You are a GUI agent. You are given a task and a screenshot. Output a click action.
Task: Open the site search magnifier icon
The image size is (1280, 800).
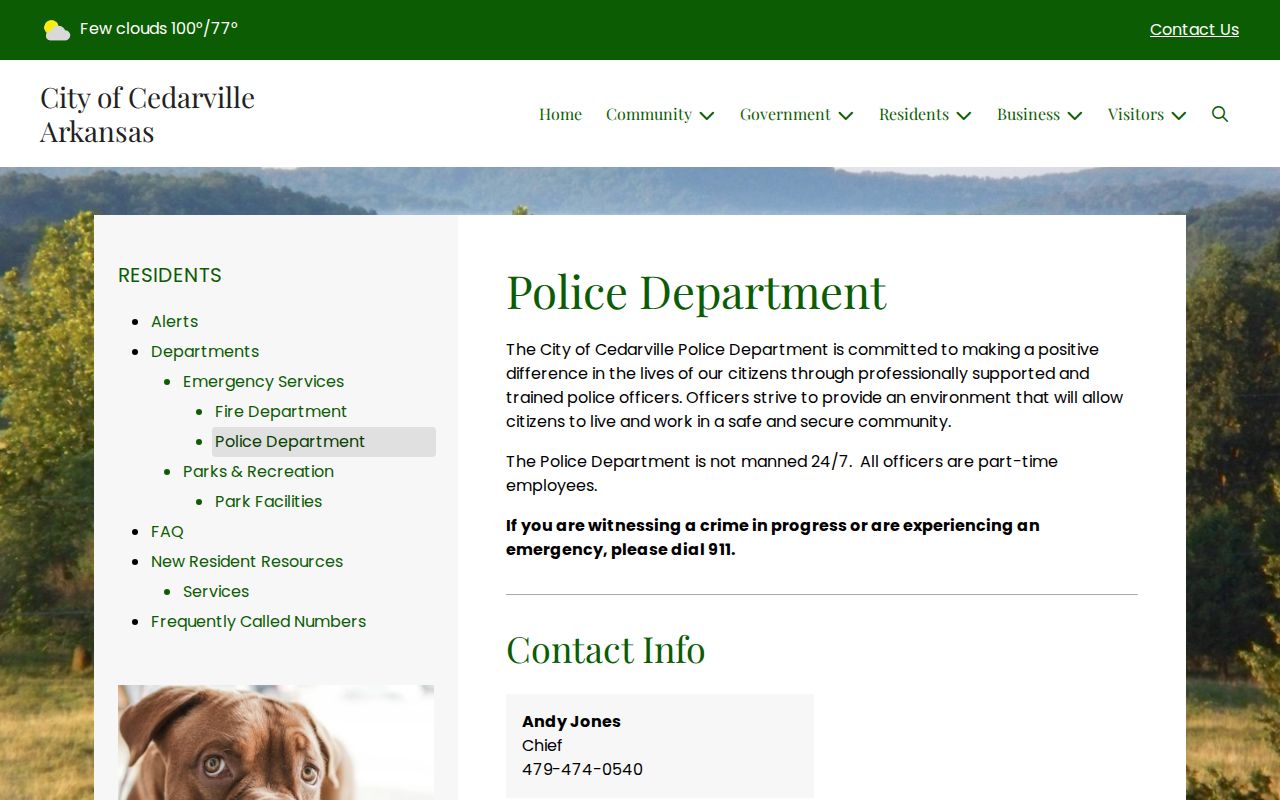1220,114
